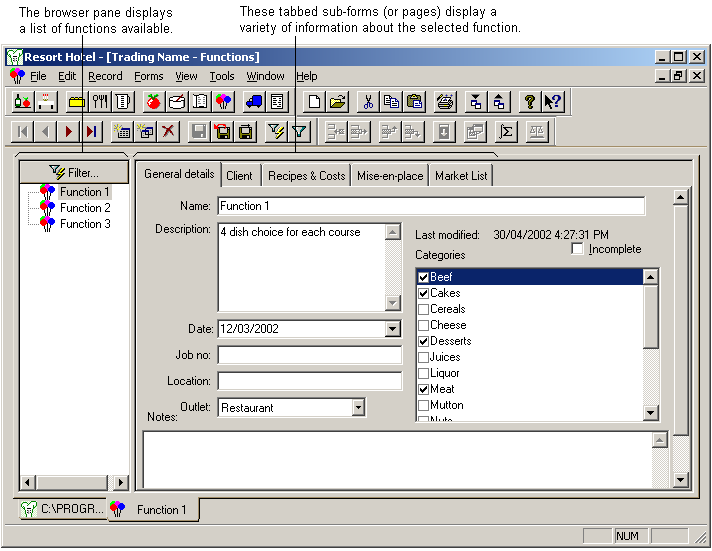Image resolution: width=712 pixels, height=551 pixels.
Task: Select Function 2 in the browser list
Action: click(85, 208)
